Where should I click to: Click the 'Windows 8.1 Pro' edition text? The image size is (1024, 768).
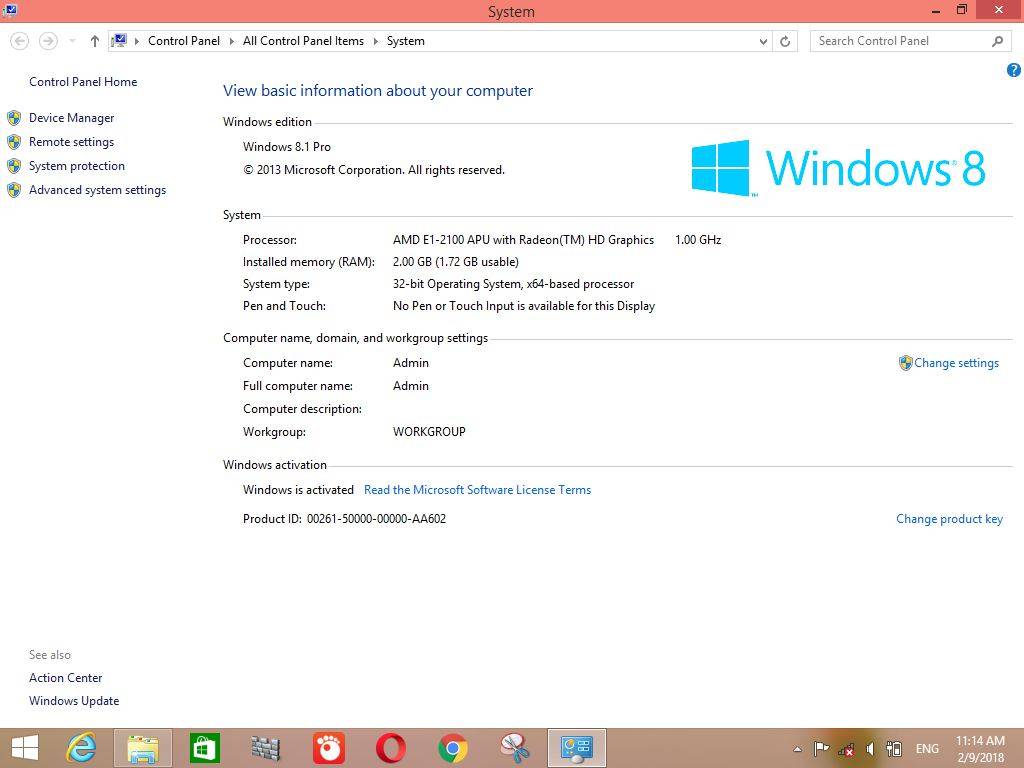point(287,147)
